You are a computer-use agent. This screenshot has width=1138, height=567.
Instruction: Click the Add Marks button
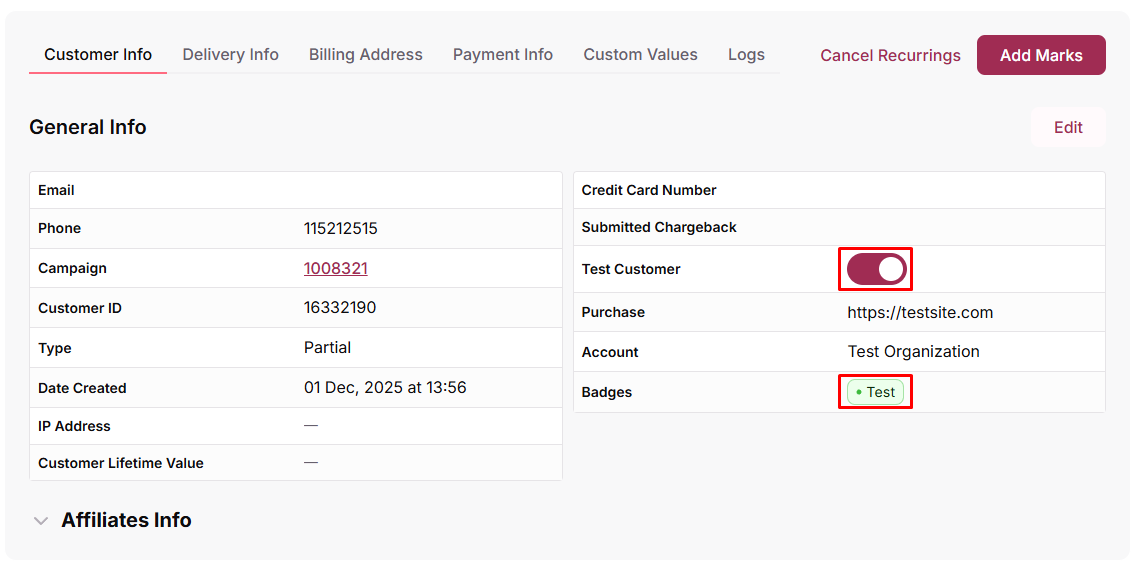tap(1041, 55)
